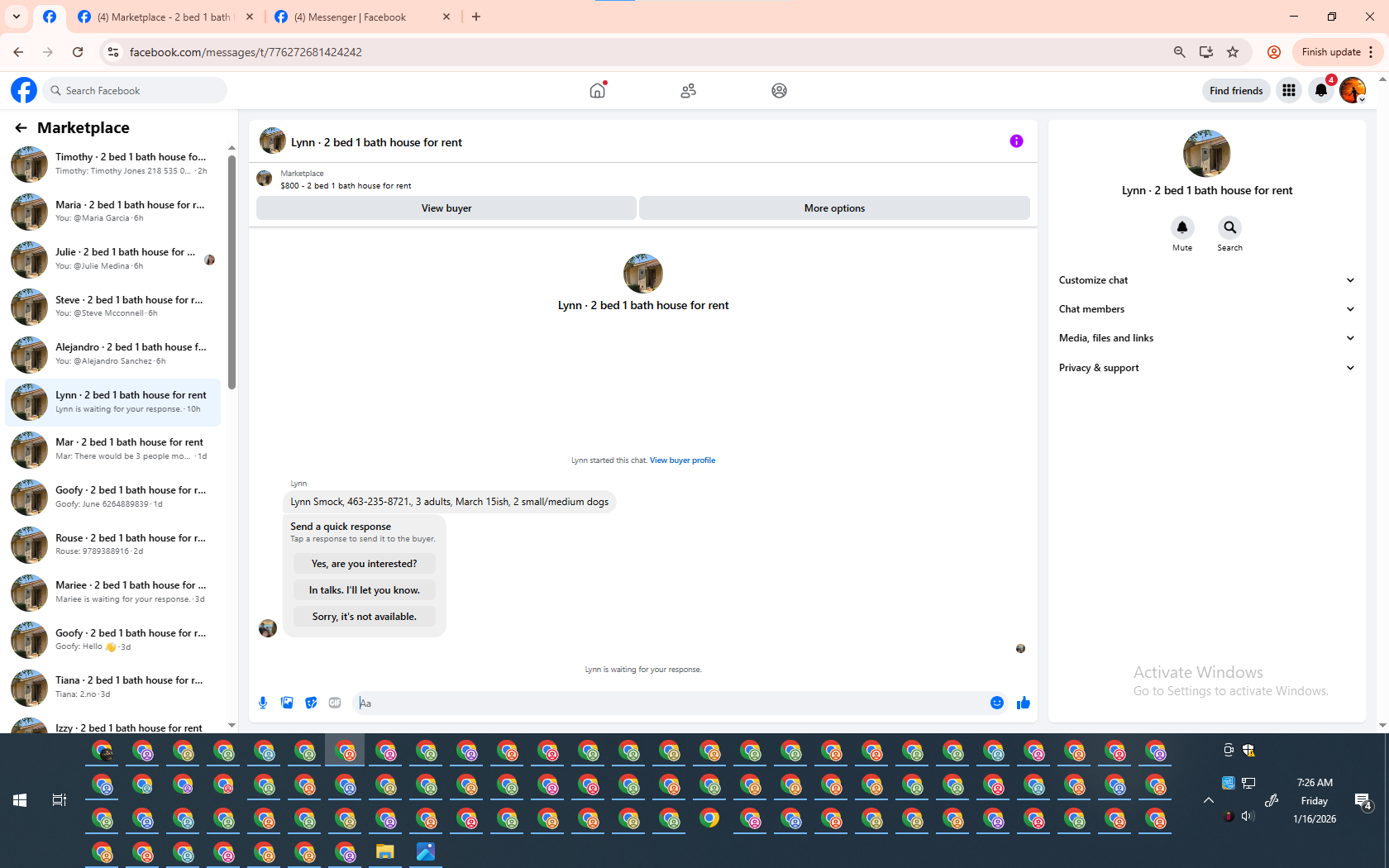Screen dimensions: 1389x868
Task: Open a new browser tab
Action: point(476,17)
